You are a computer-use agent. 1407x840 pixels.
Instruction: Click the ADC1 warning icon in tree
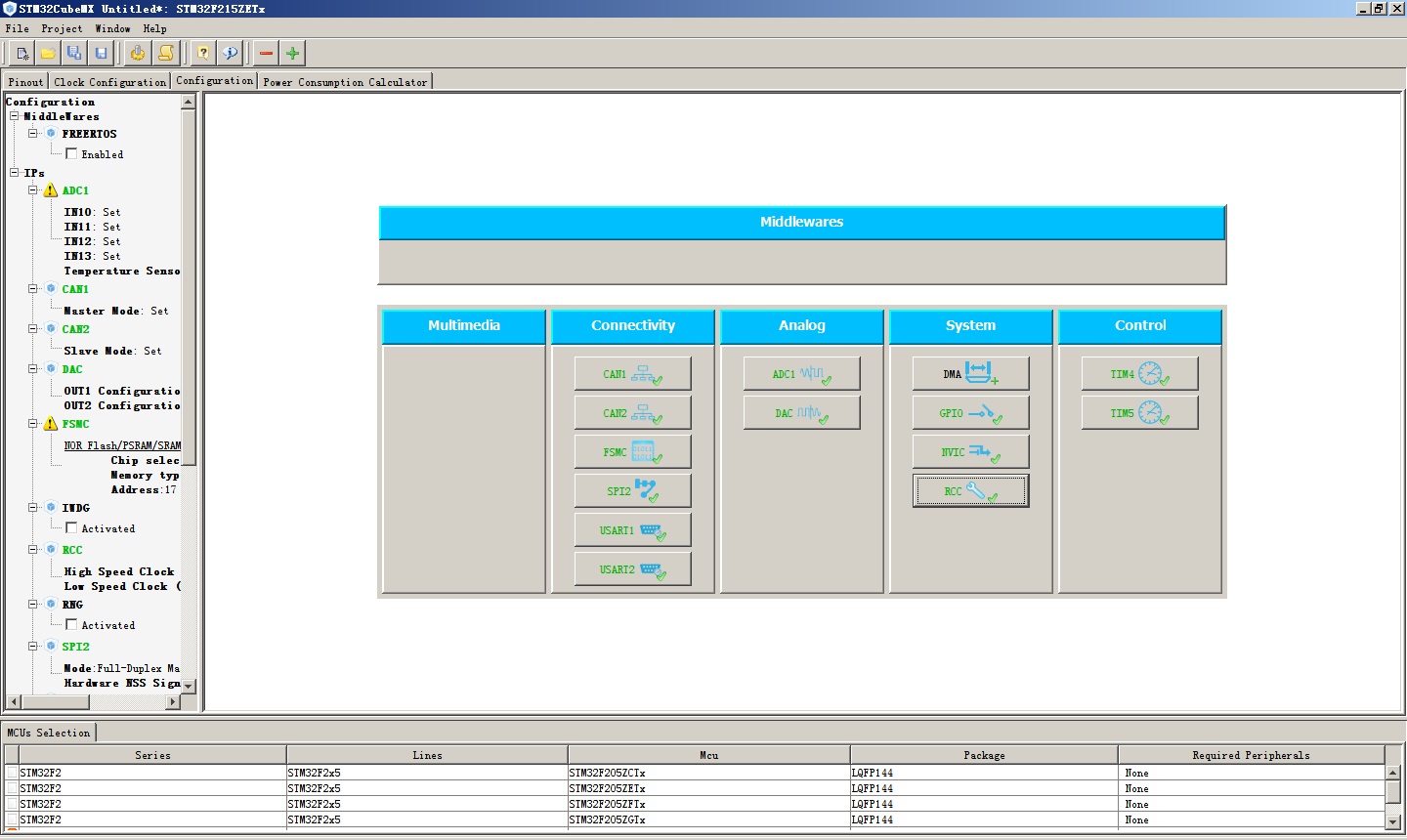51,190
